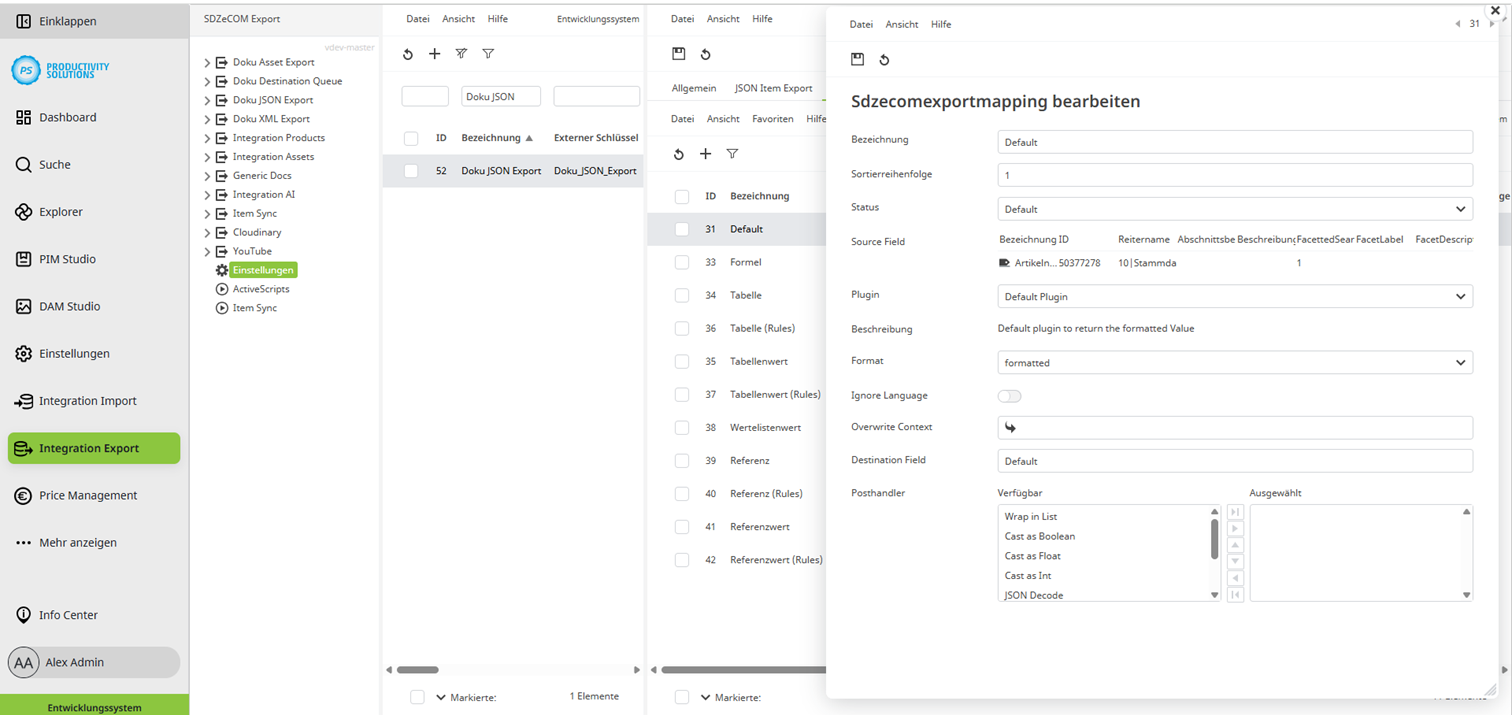Save the export mapping changes
Screen dimensions: 1512x715
(x=857, y=59)
